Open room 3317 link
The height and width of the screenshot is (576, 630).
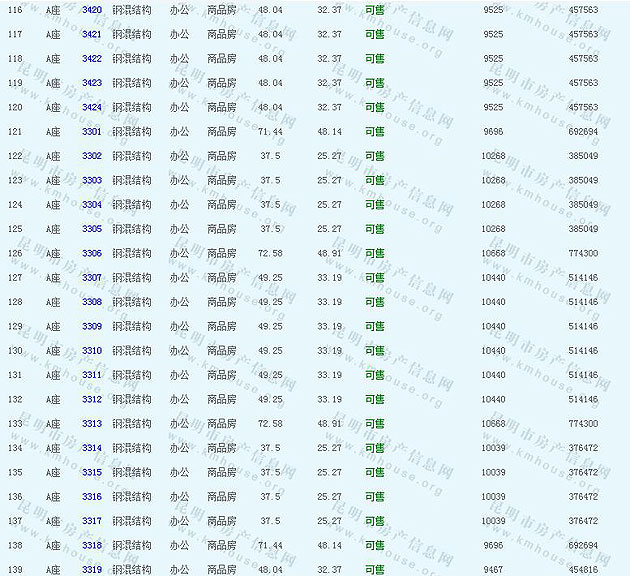click(x=91, y=521)
